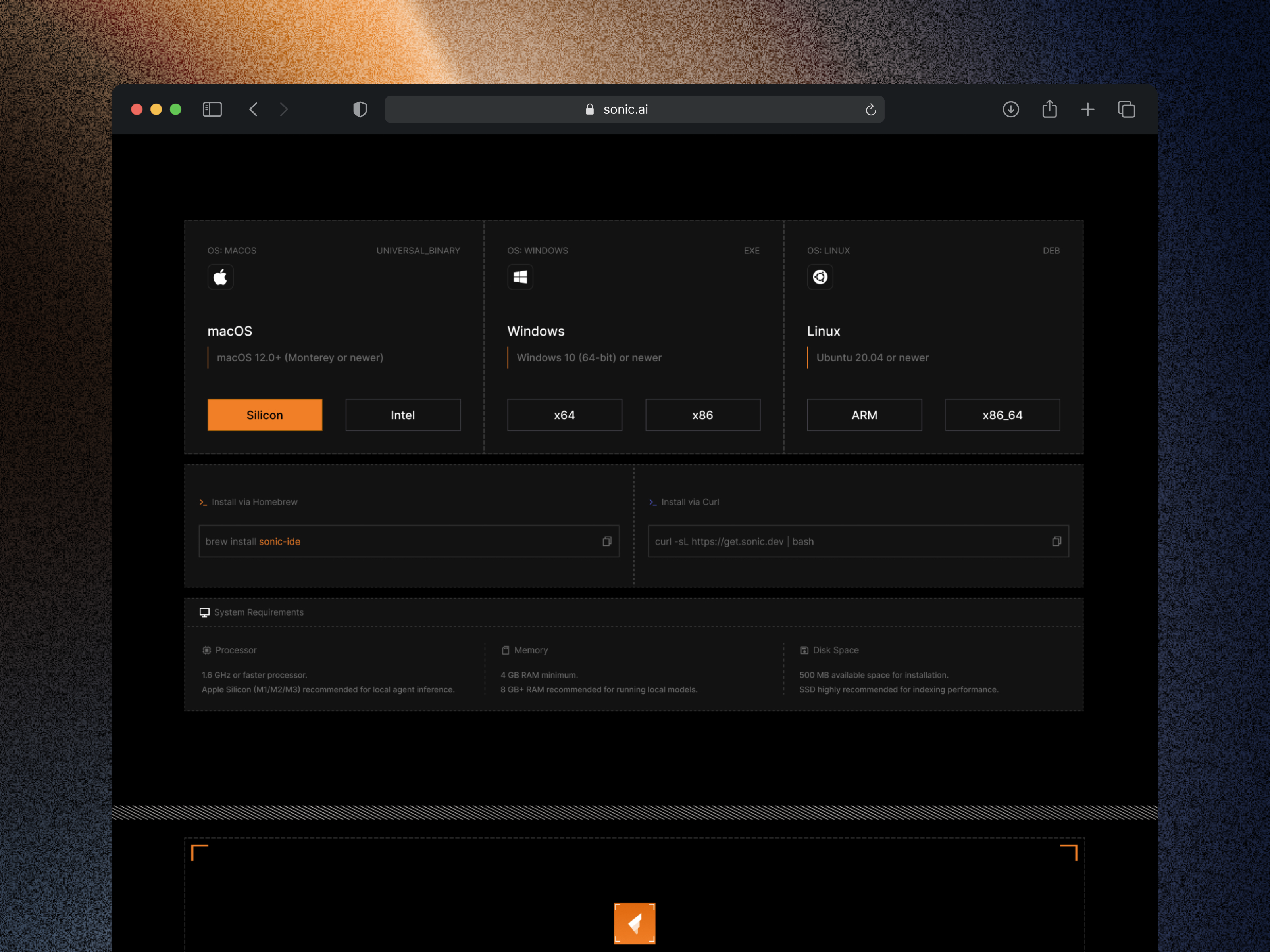Click the Apple logo in macOS card
1270x952 pixels.
(x=221, y=277)
